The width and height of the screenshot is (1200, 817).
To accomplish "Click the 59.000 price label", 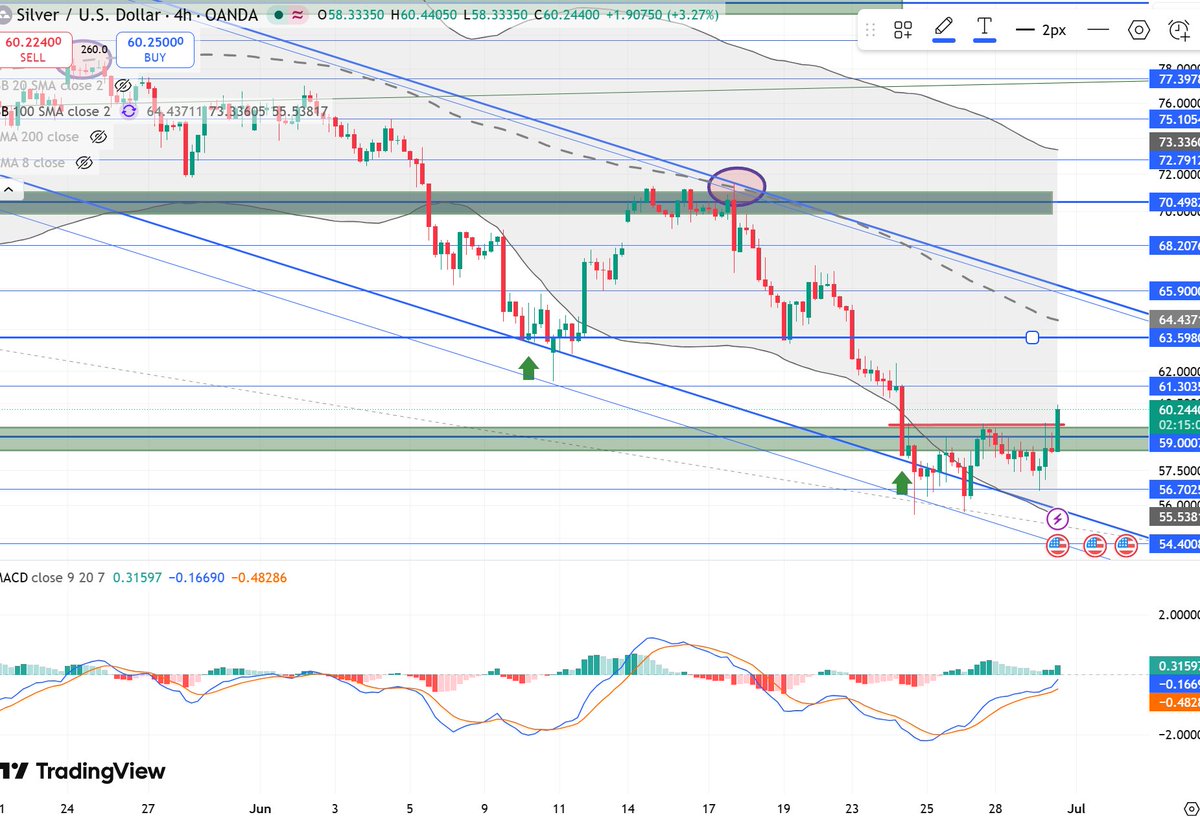I will pos(1173,442).
